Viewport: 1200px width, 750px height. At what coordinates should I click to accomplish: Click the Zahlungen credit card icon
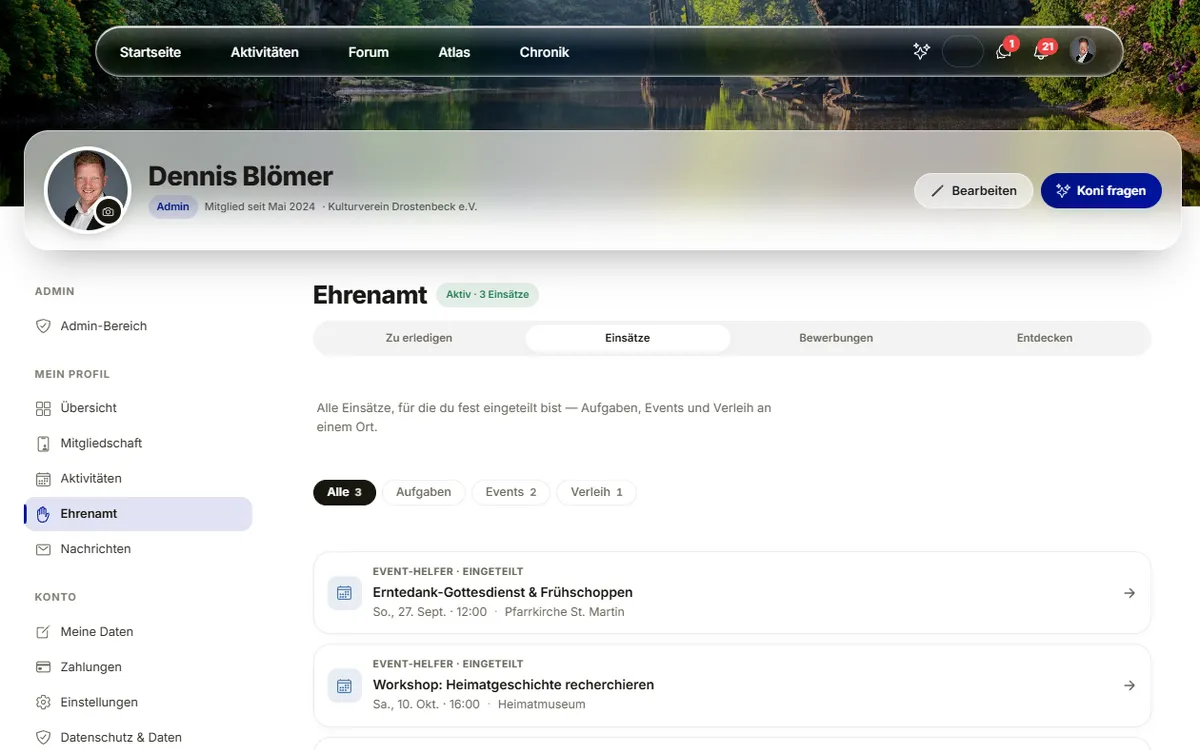click(43, 667)
